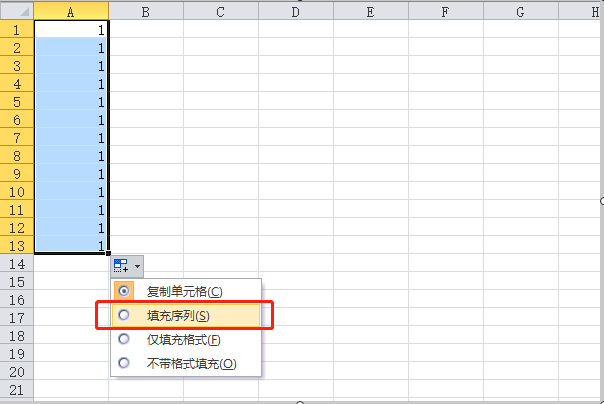
Task: Click empty cell F18
Action: coord(445,335)
